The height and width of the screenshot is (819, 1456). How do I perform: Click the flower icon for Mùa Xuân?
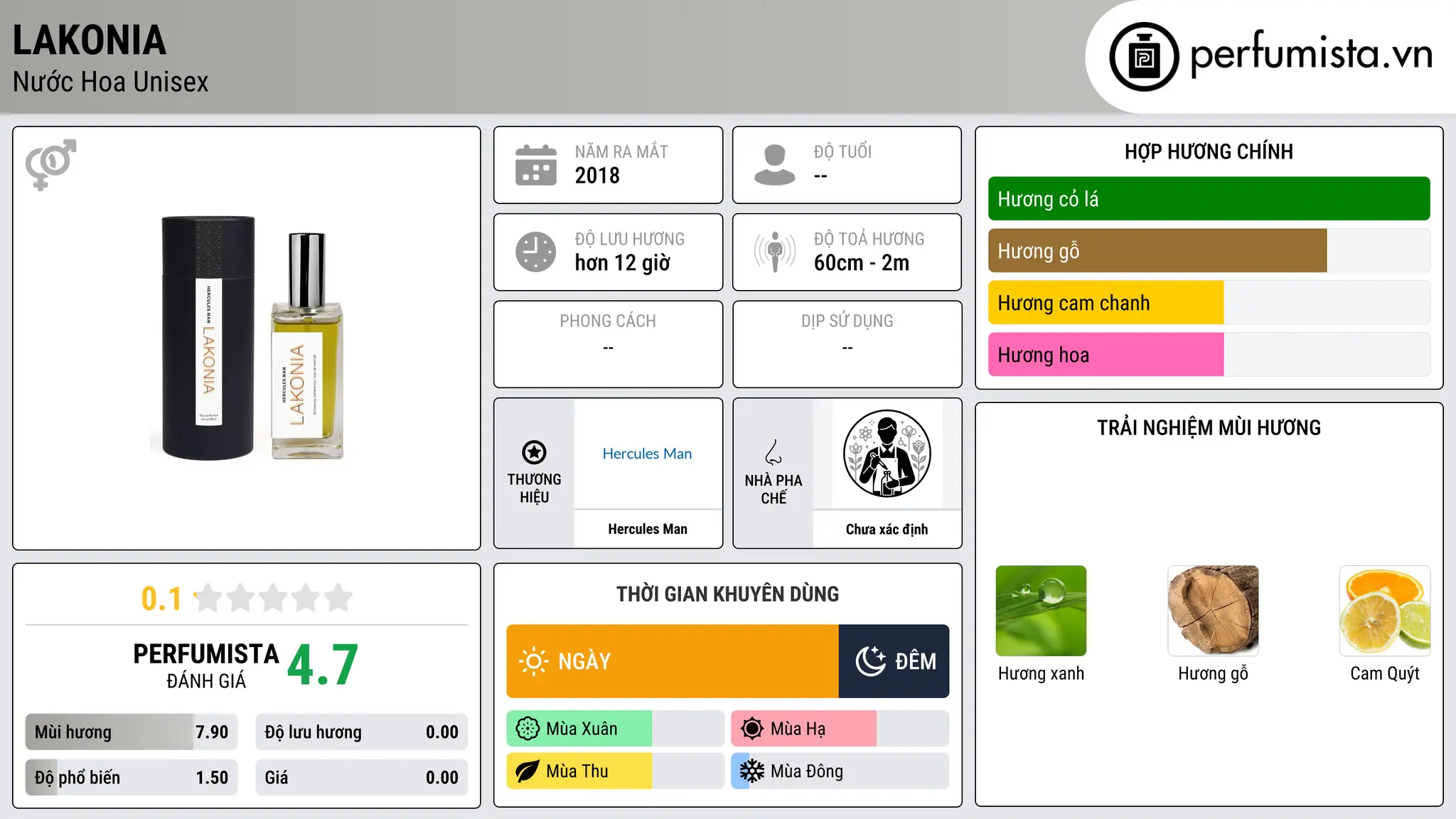pyautogui.click(x=528, y=729)
